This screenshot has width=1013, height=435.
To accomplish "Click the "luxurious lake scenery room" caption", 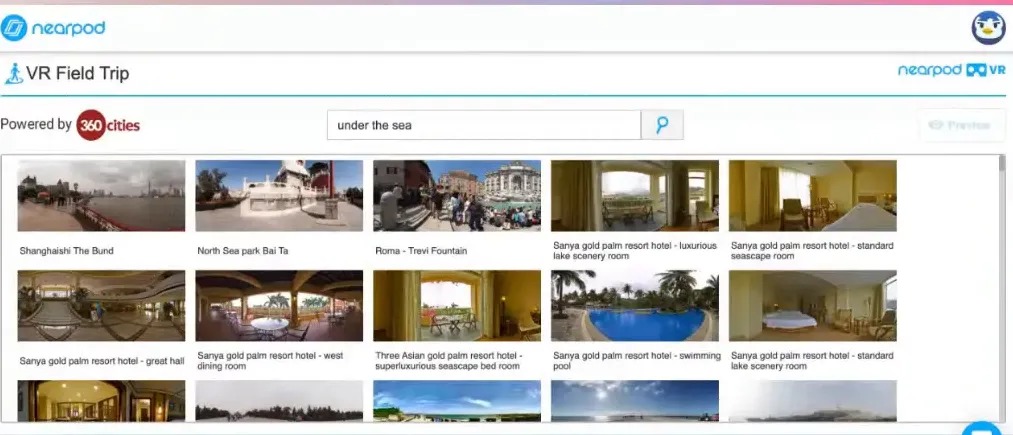I will [x=634, y=251].
